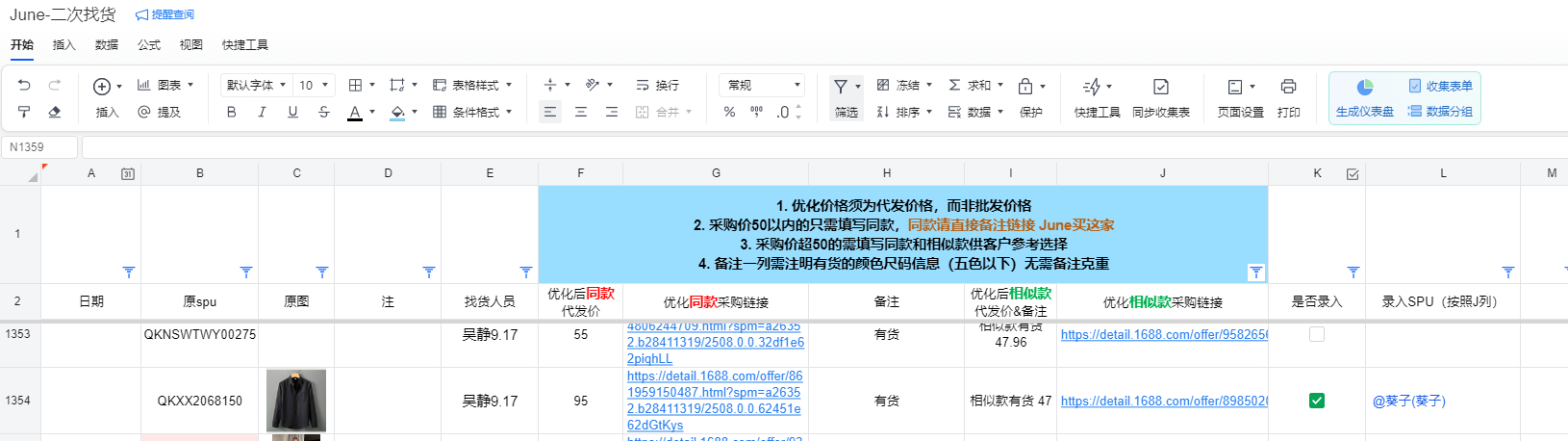Click the product thumbnail in row 1354

pyautogui.click(x=296, y=401)
